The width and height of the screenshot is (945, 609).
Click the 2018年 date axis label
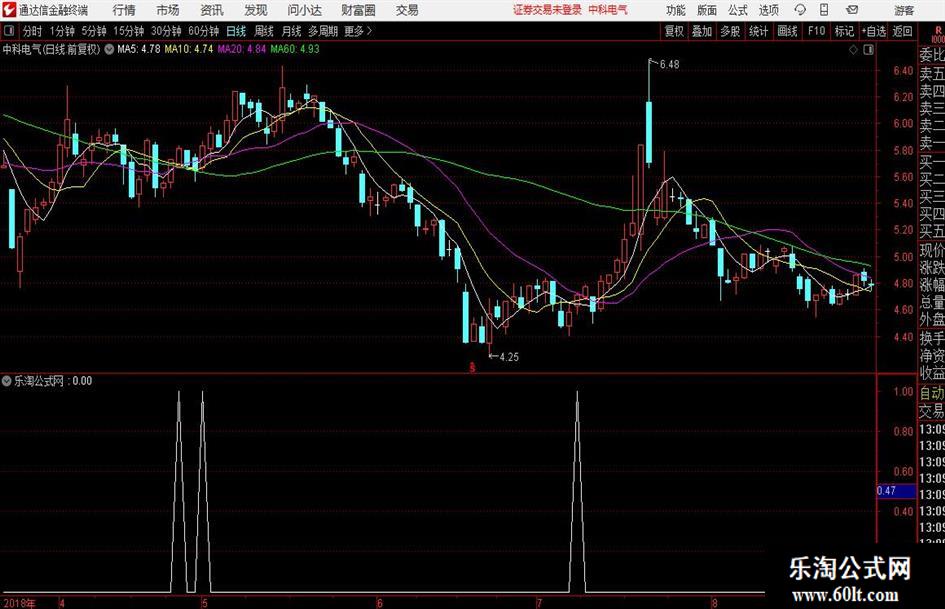(19, 603)
